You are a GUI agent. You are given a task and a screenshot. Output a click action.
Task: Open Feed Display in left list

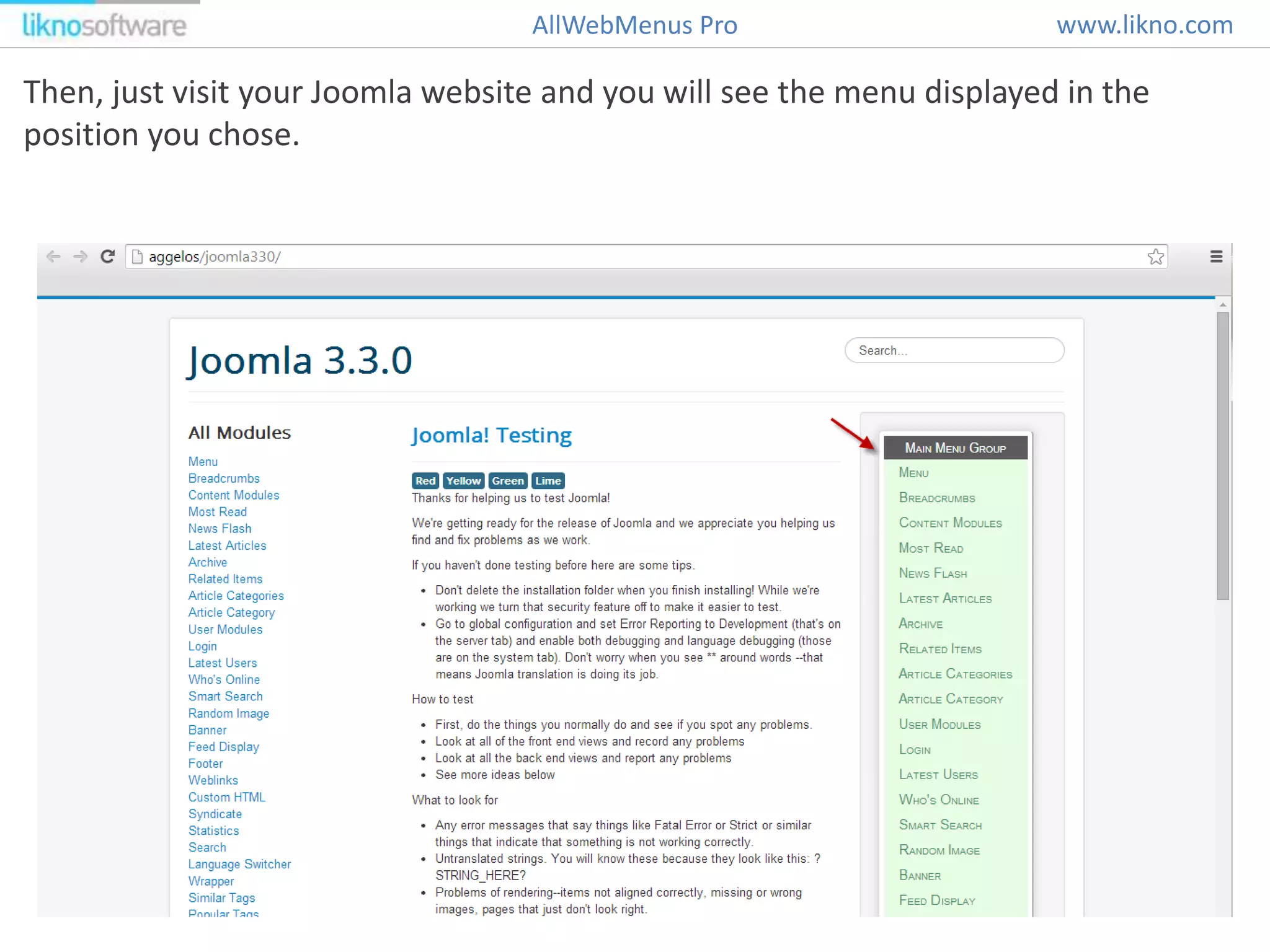pyautogui.click(x=224, y=747)
